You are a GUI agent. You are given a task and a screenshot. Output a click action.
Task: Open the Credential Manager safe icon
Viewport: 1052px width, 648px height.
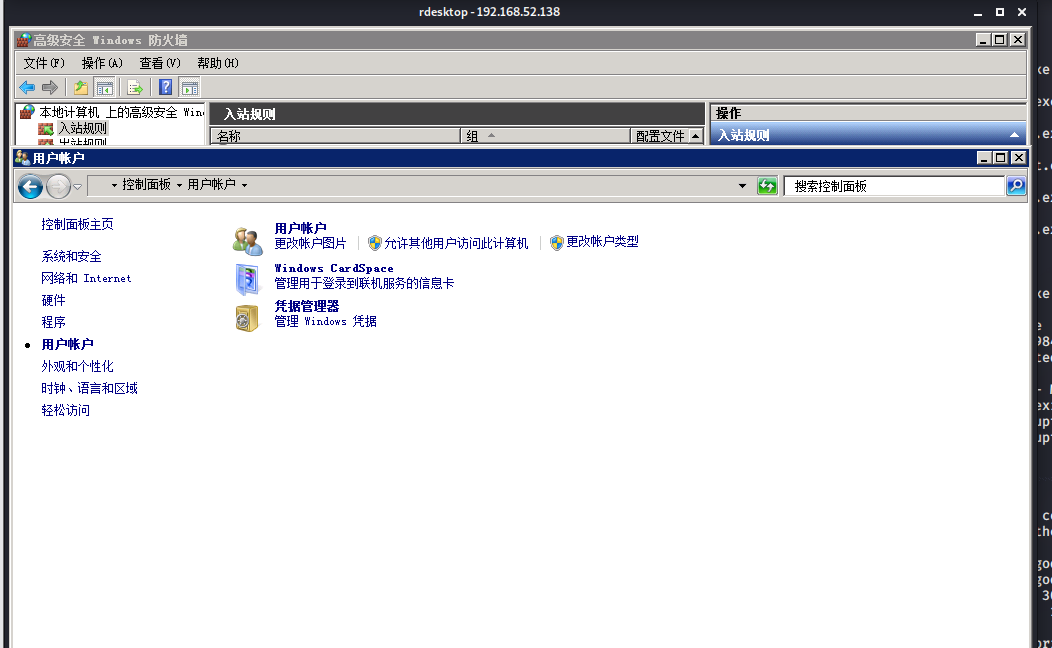pos(247,318)
